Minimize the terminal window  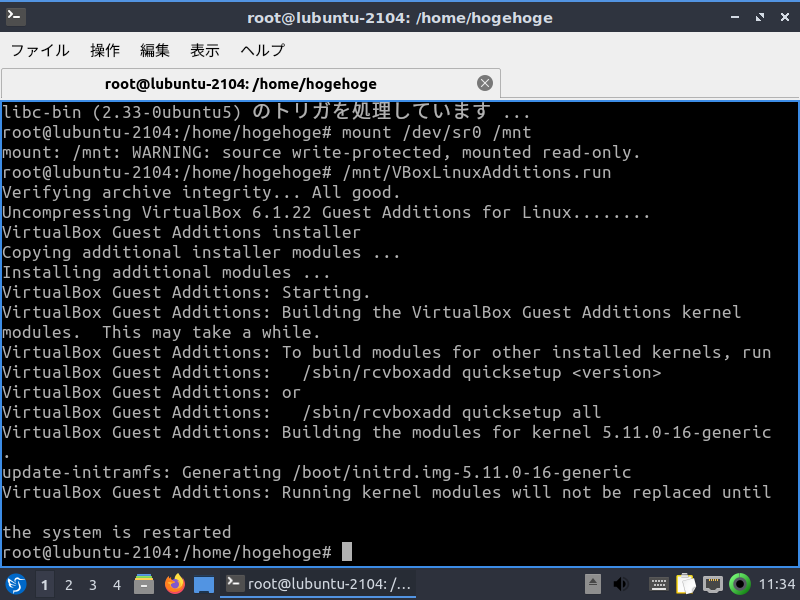(x=735, y=17)
